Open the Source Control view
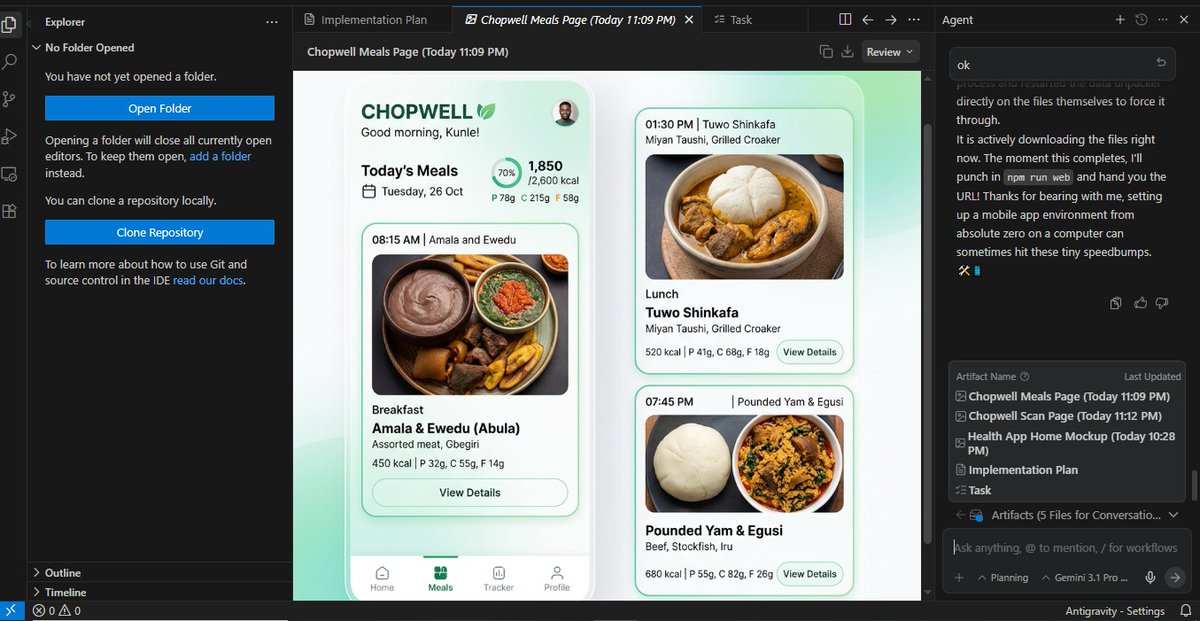1200x621 pixels. pos(10,99)
